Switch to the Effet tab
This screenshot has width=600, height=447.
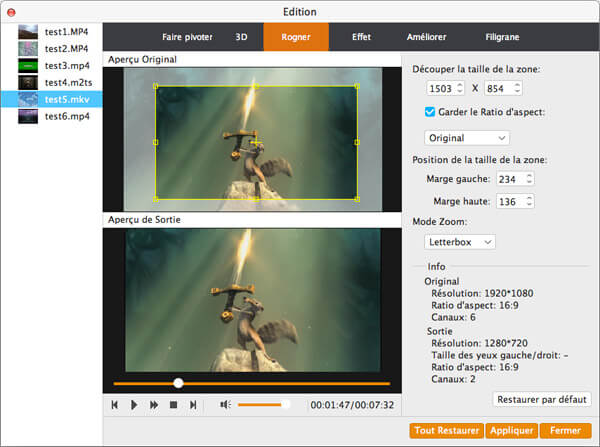click(x=361, y=37)
